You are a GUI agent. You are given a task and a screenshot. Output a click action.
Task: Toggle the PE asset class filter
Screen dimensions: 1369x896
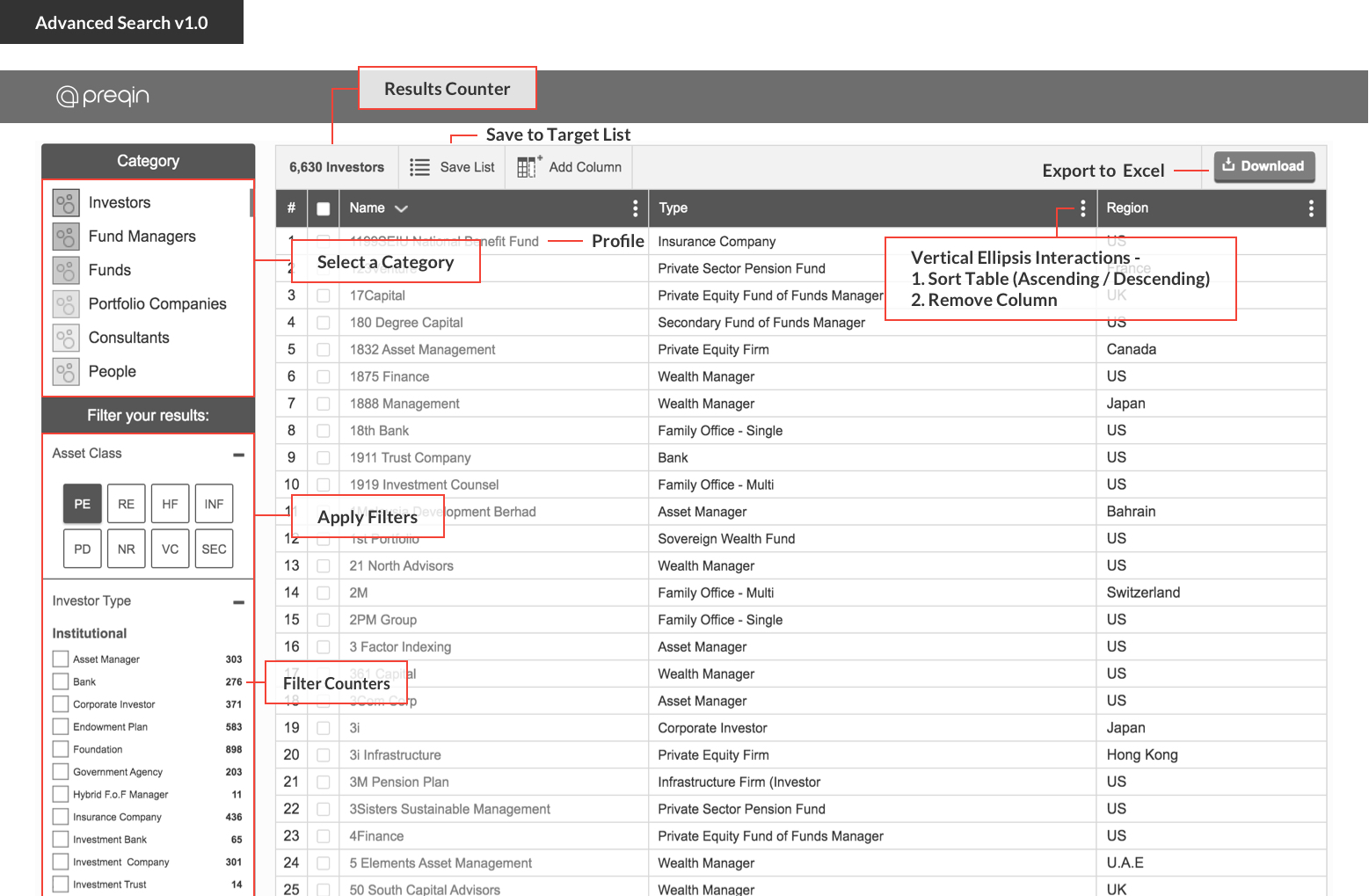(x=83, y=504)
